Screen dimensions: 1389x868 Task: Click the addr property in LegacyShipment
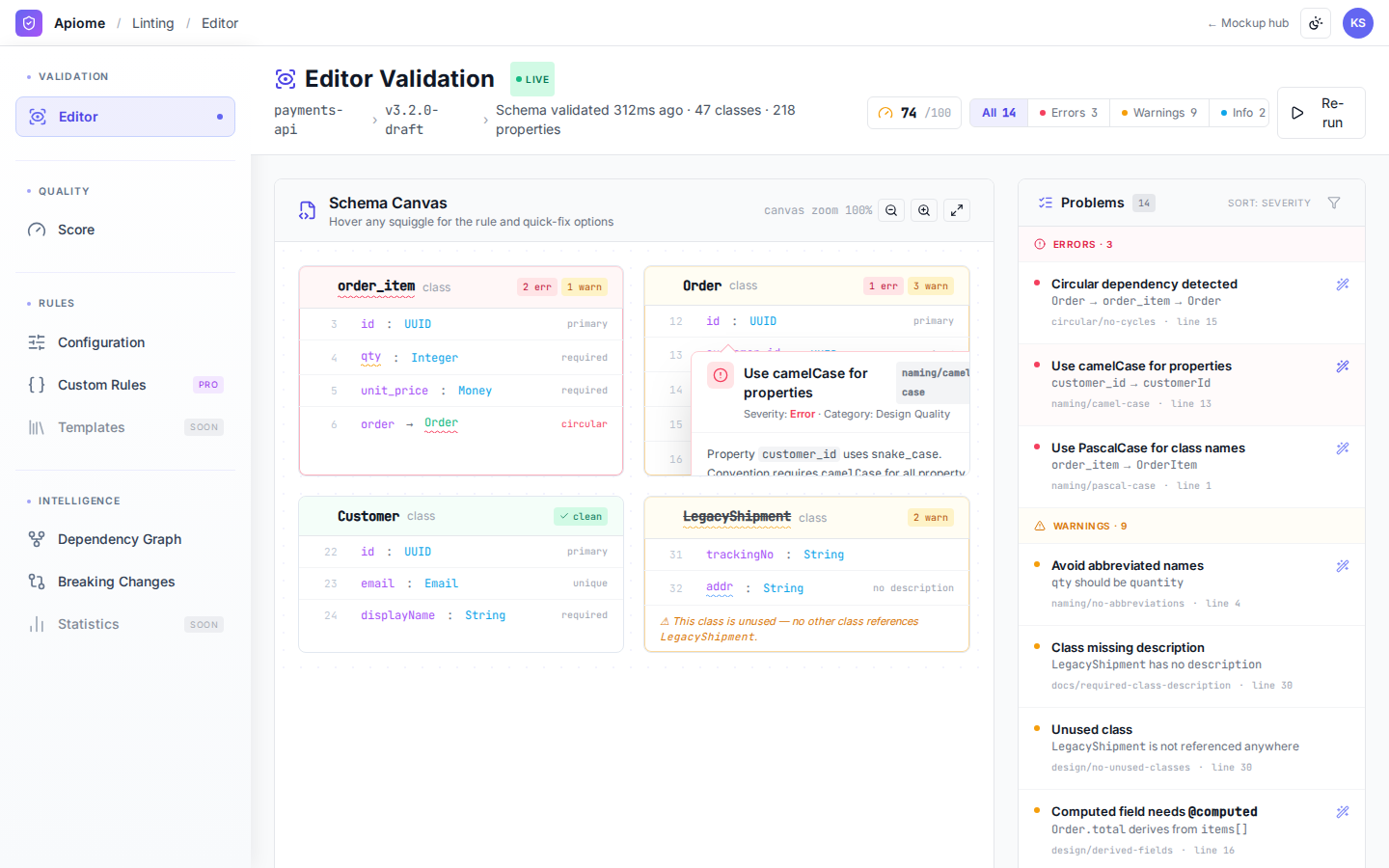point(720,587)
